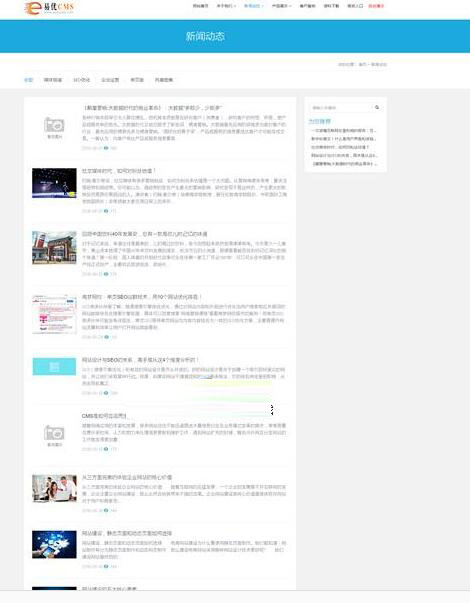Open 网站首页 in top navigation
Viewport: 470px width, 603px height.
200,6
